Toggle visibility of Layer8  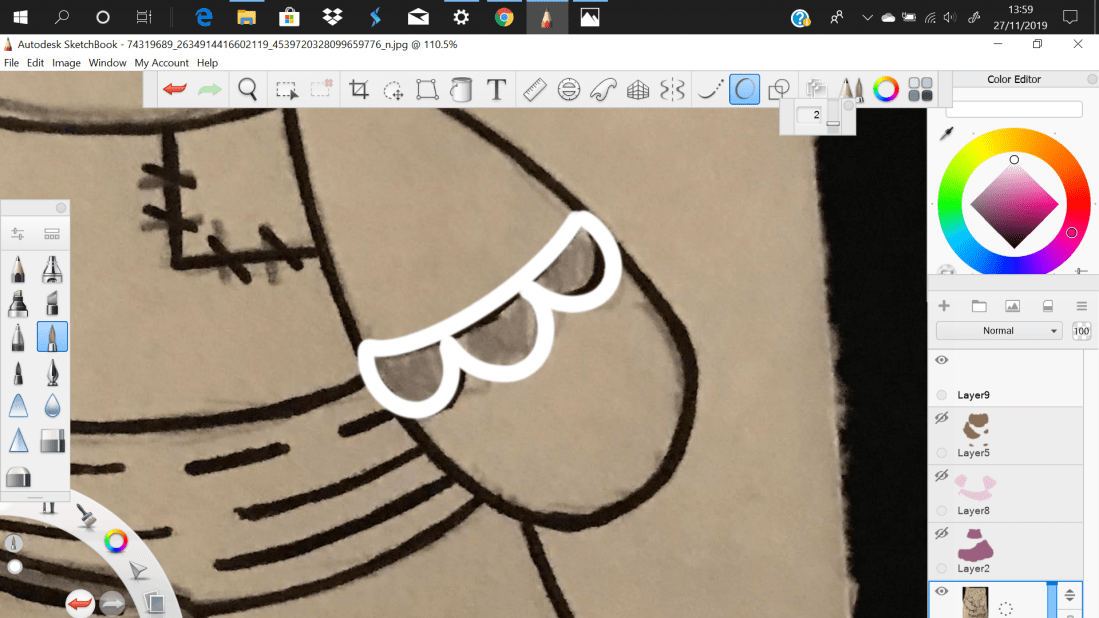940,476
